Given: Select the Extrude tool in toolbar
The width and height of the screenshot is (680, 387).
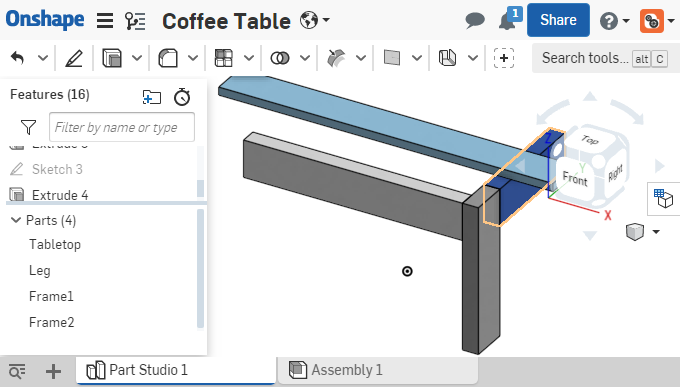Looking at the screenshot, I should coord(112,58).
